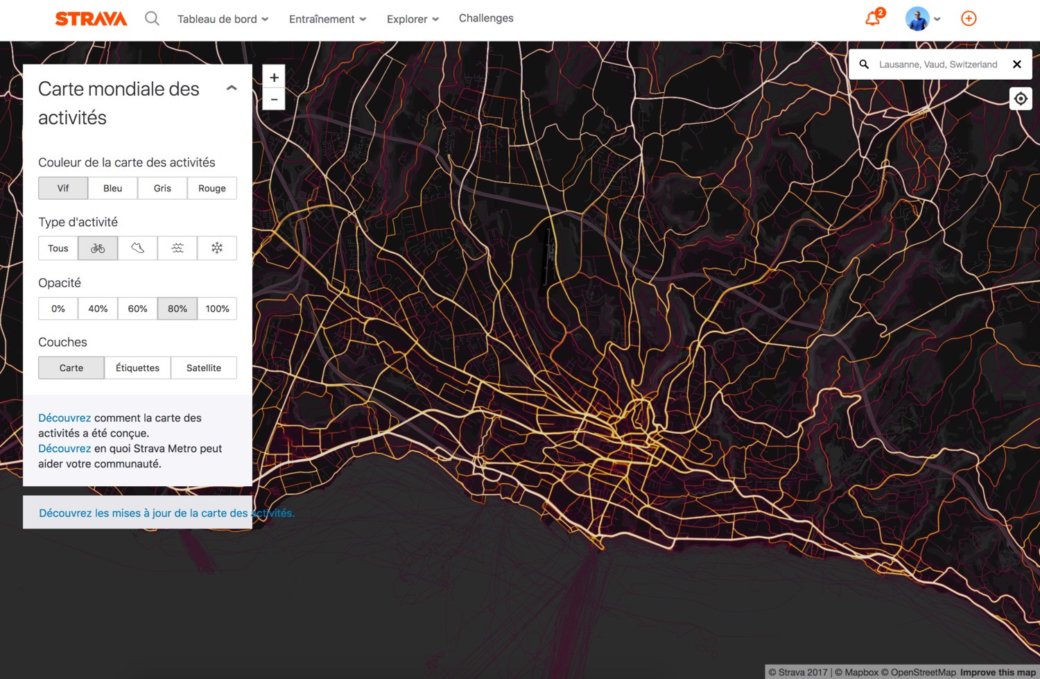The image size is (1040, 679).
Task: Filter the heatmap by swimming activities
Action: pos(177,247)
